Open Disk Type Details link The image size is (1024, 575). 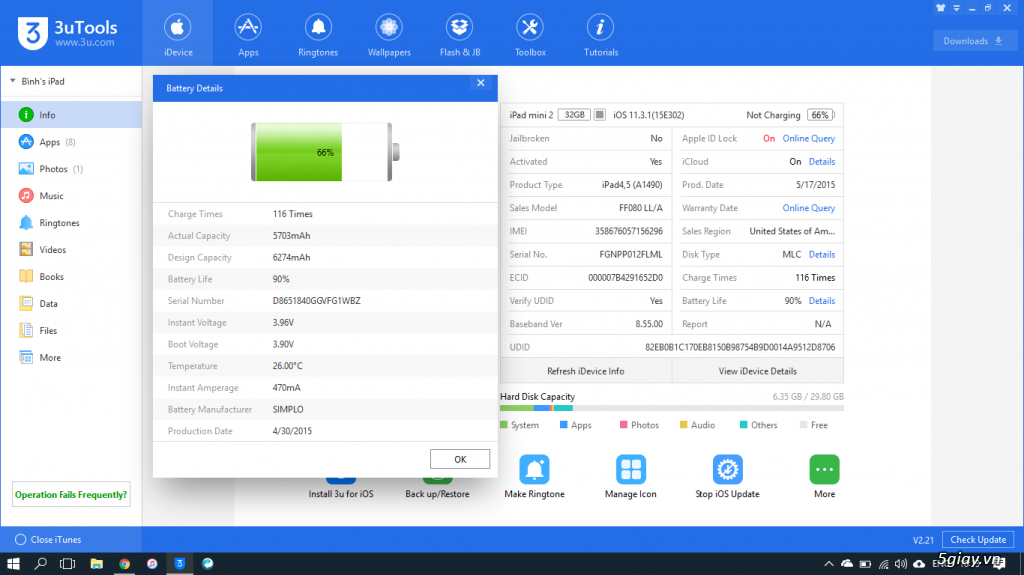(822, 254)
